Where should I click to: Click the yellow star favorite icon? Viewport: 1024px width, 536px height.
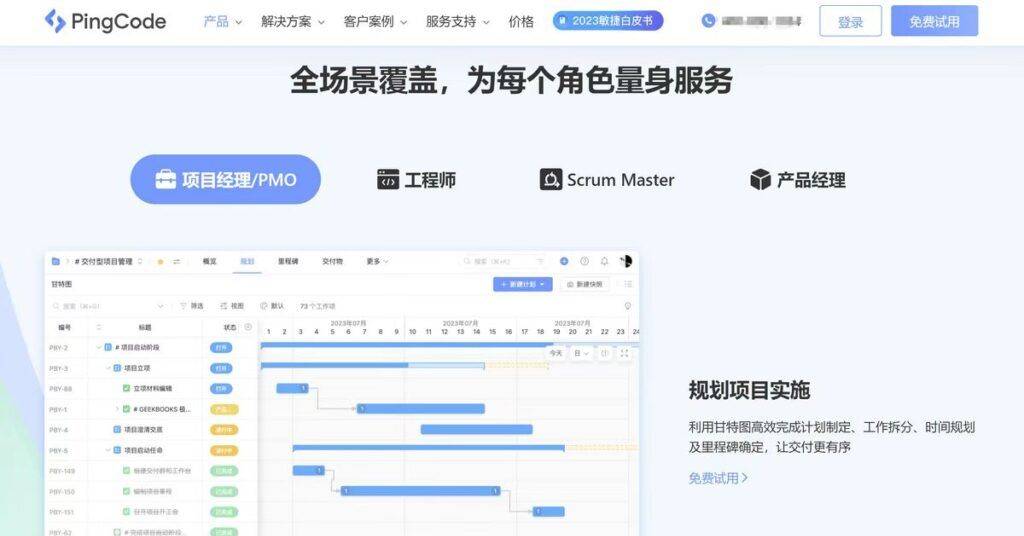coord(160,262)
